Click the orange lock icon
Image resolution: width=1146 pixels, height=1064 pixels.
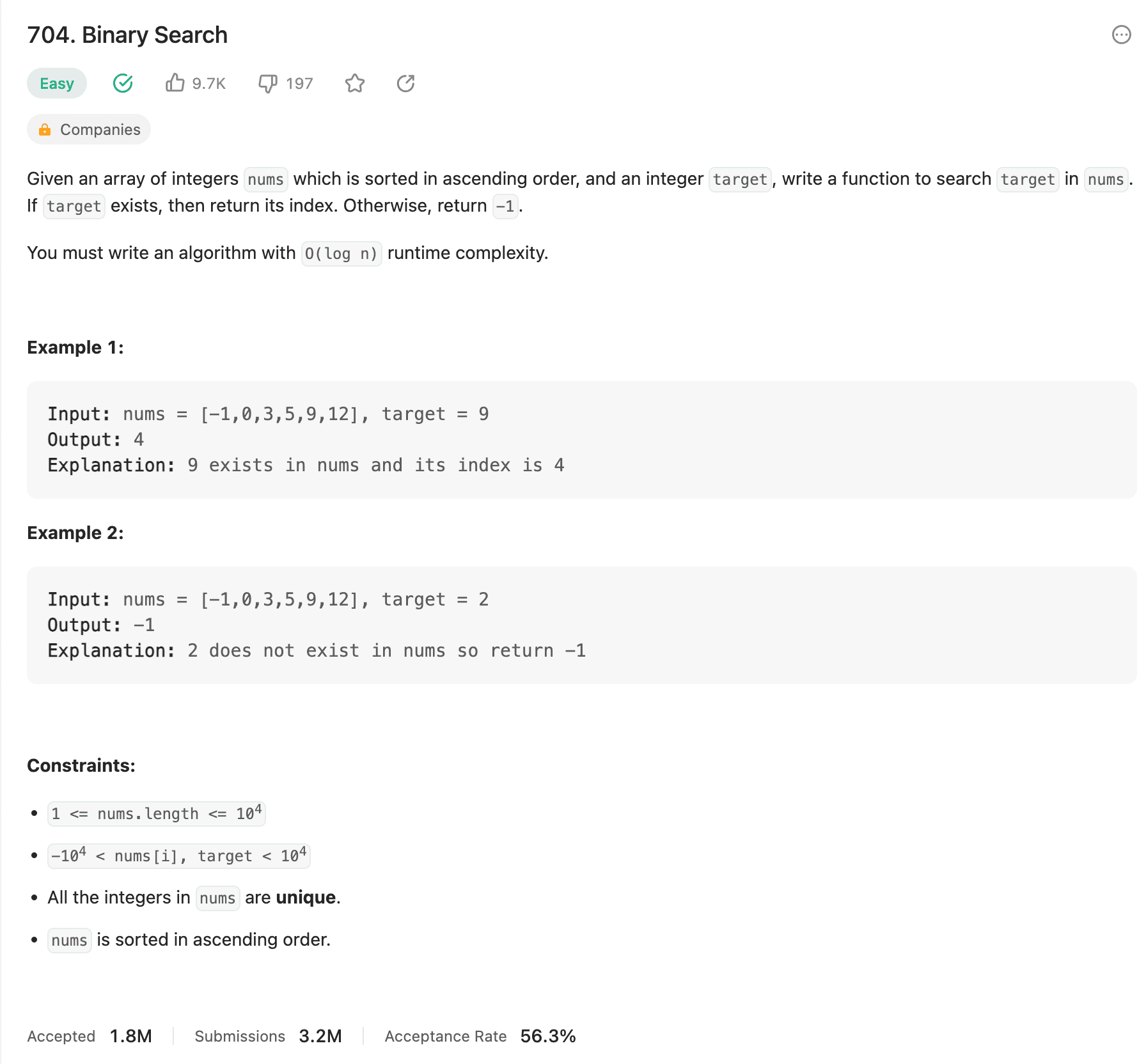pos(45,130)
